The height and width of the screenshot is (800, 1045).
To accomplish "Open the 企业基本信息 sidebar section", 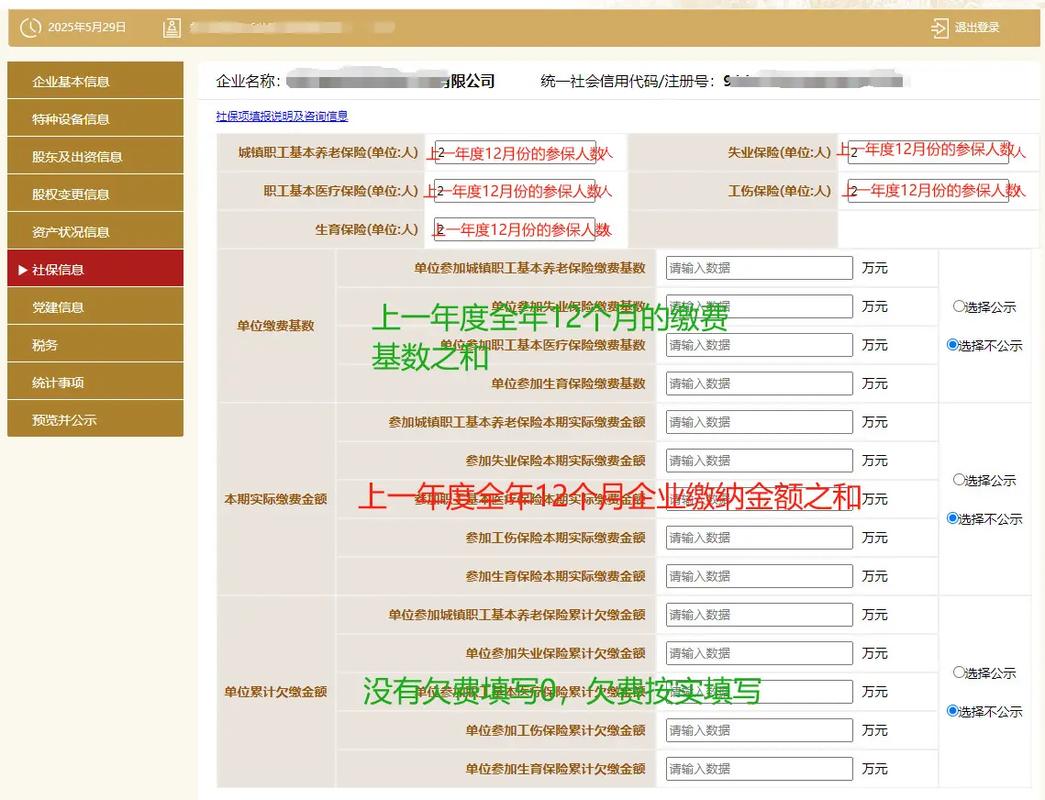I will click(95, 80).
